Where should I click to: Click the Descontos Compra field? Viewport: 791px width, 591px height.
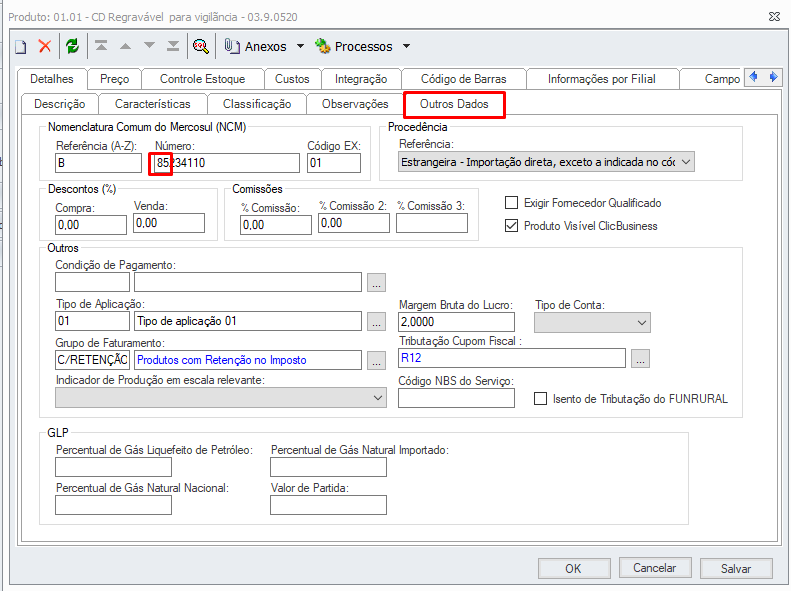pyautogui.click(x=91, y=225)
